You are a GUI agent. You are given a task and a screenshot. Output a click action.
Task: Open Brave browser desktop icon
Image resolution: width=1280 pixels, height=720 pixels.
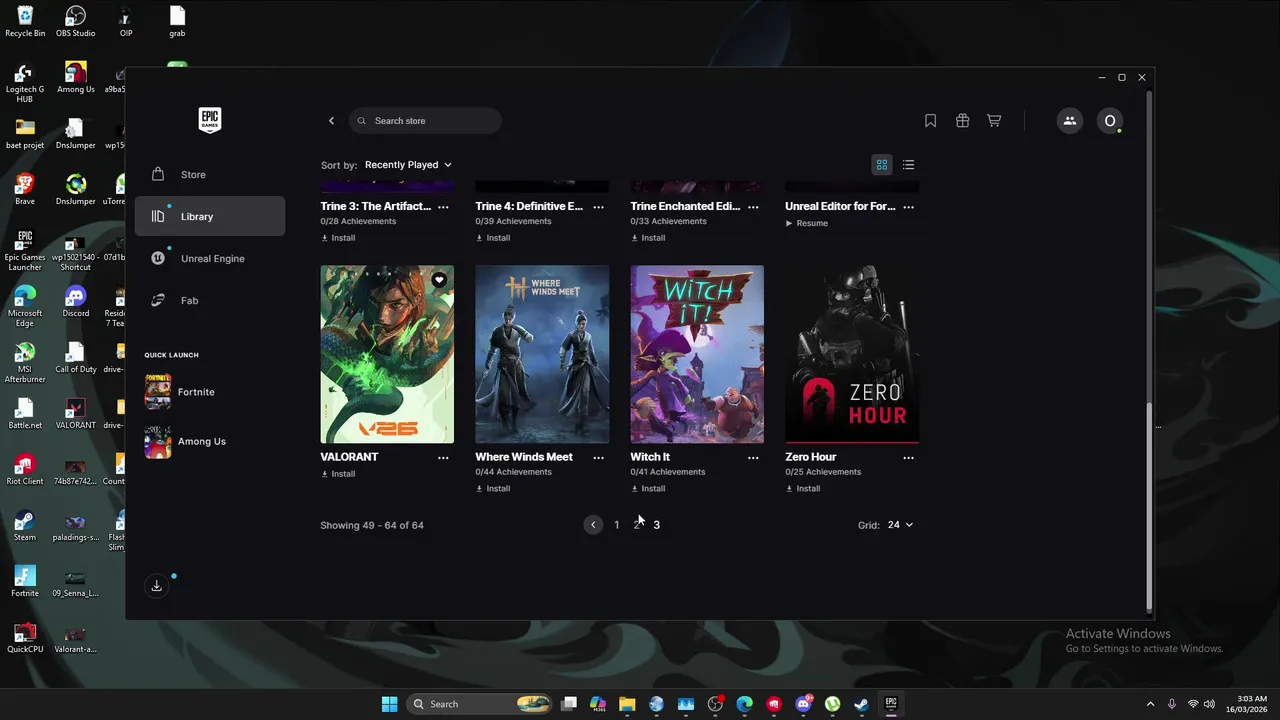tap(25, 190)
